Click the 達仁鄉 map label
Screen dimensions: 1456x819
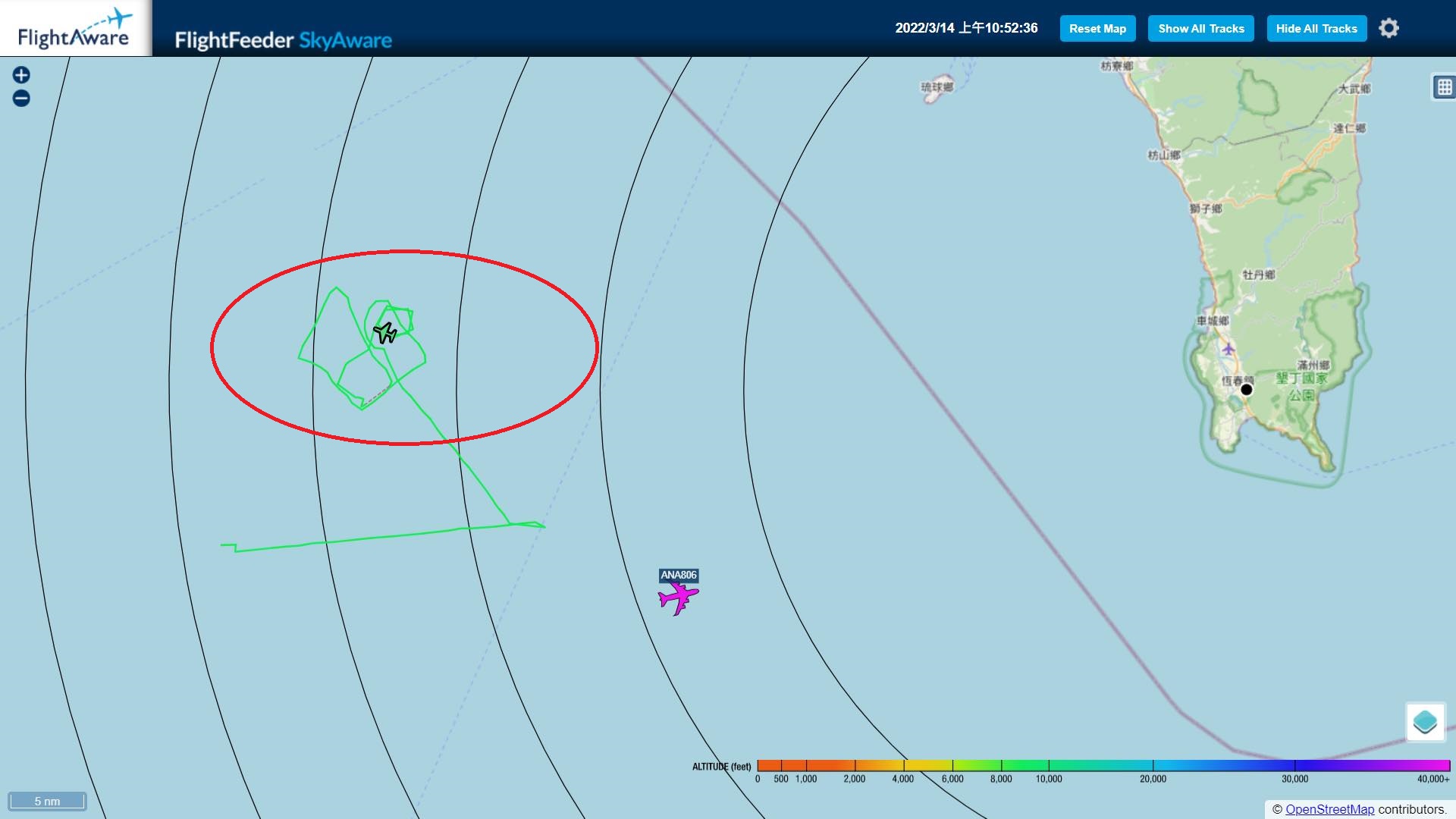(1350, 128)
